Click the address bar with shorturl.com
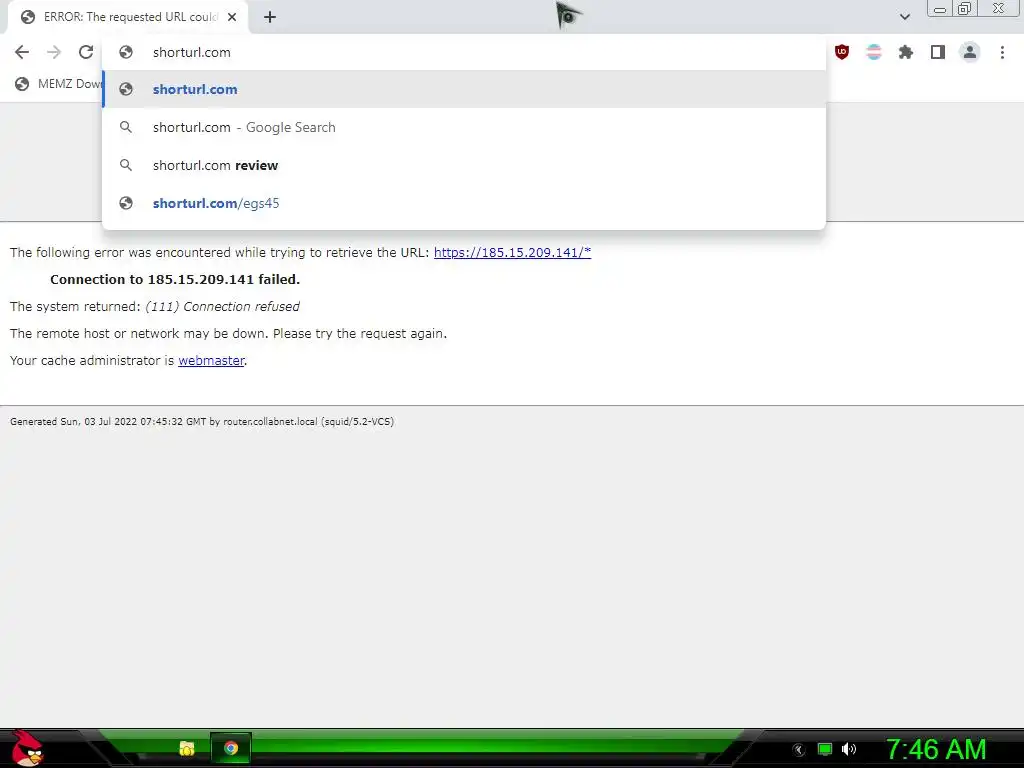 [464, 52]
